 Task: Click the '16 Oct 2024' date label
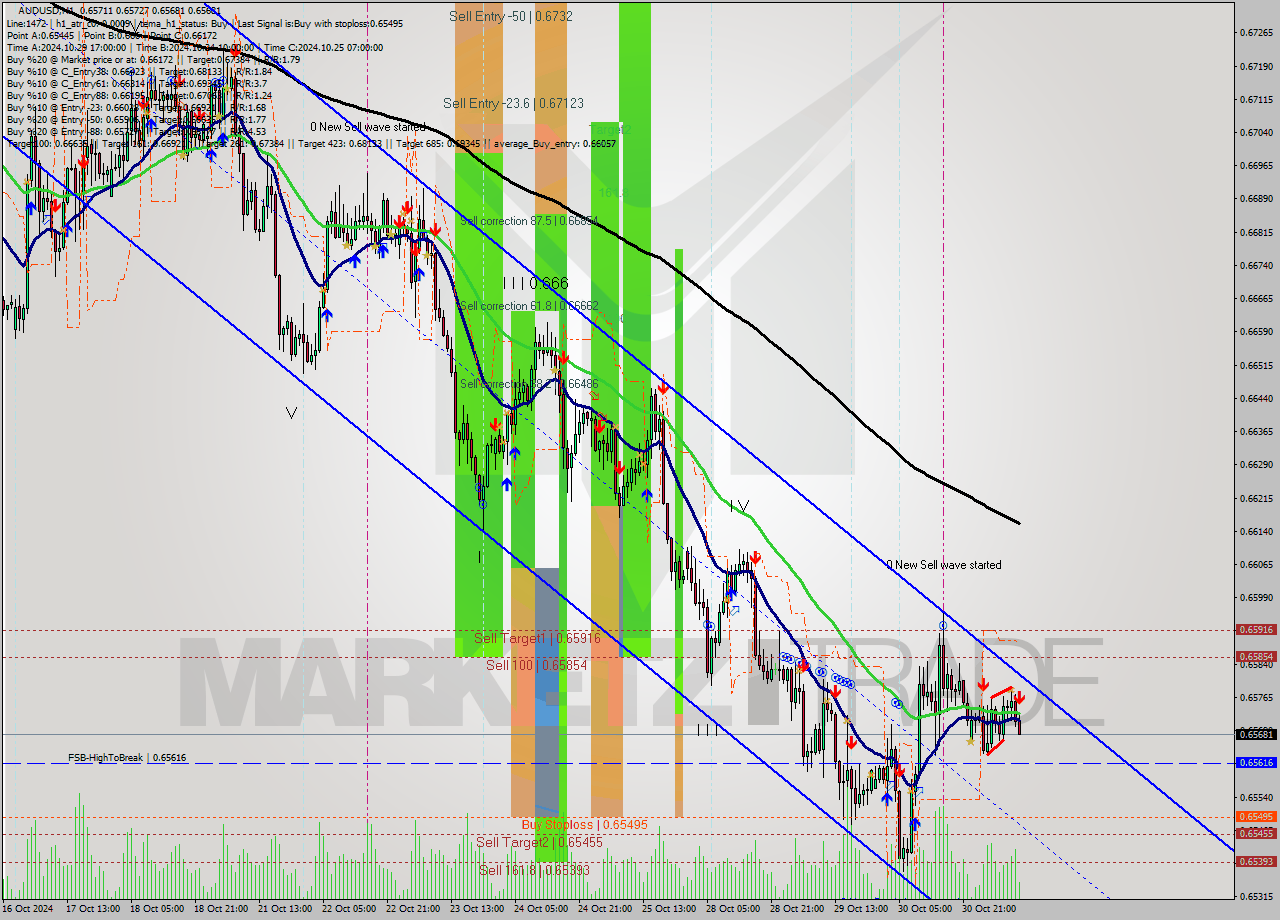tap(30, 909)
